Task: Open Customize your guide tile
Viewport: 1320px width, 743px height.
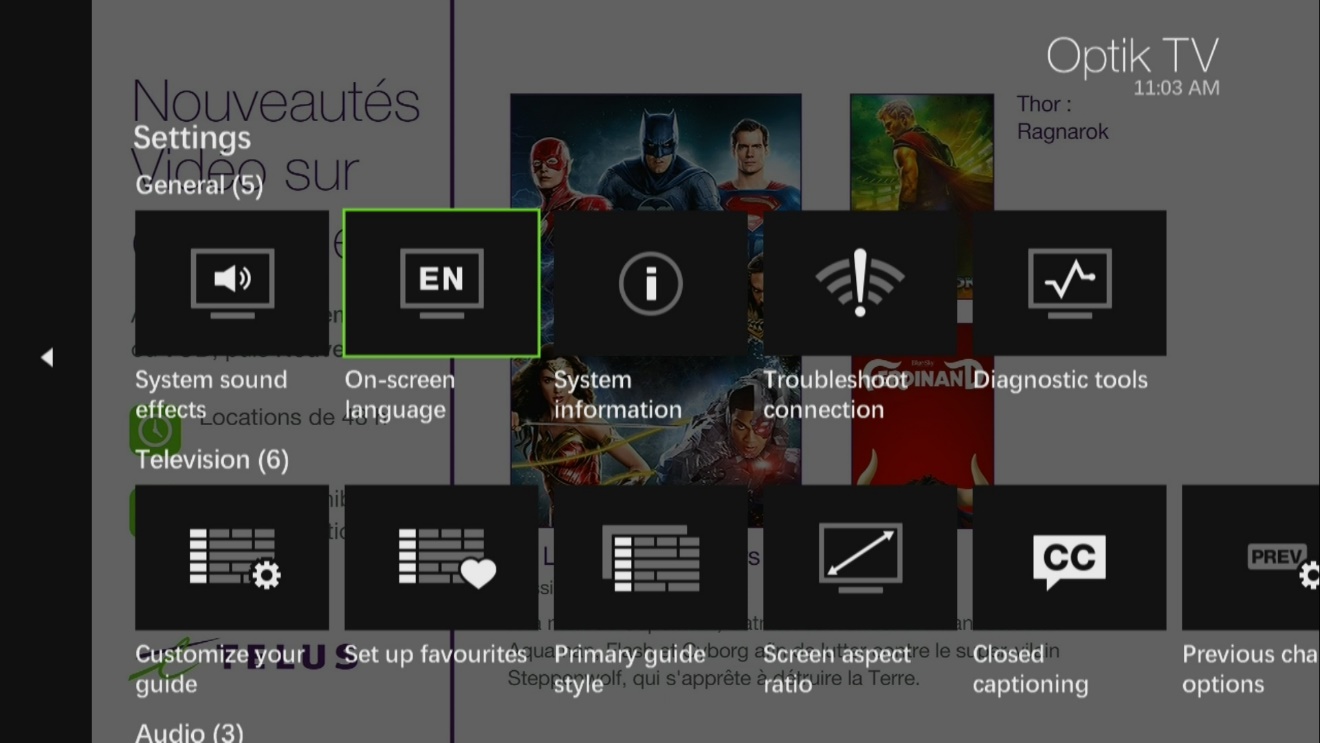Action: coord(232,557)
